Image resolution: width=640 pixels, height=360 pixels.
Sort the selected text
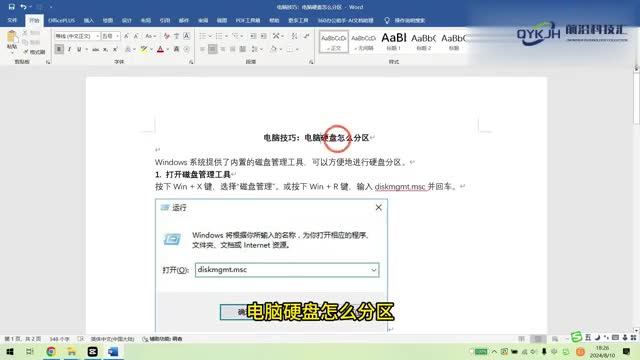[294, 36]
